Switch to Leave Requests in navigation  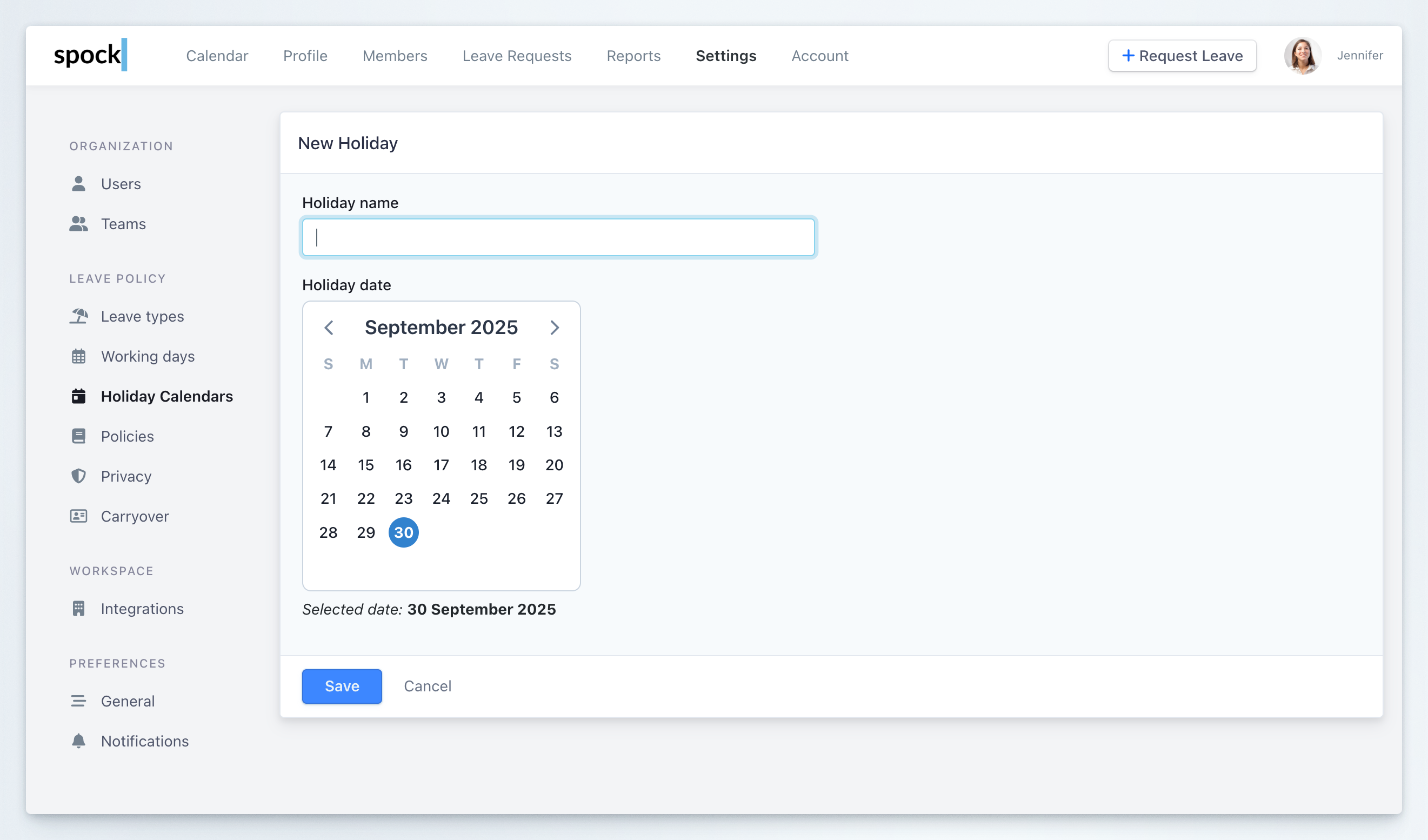(516, 56)
